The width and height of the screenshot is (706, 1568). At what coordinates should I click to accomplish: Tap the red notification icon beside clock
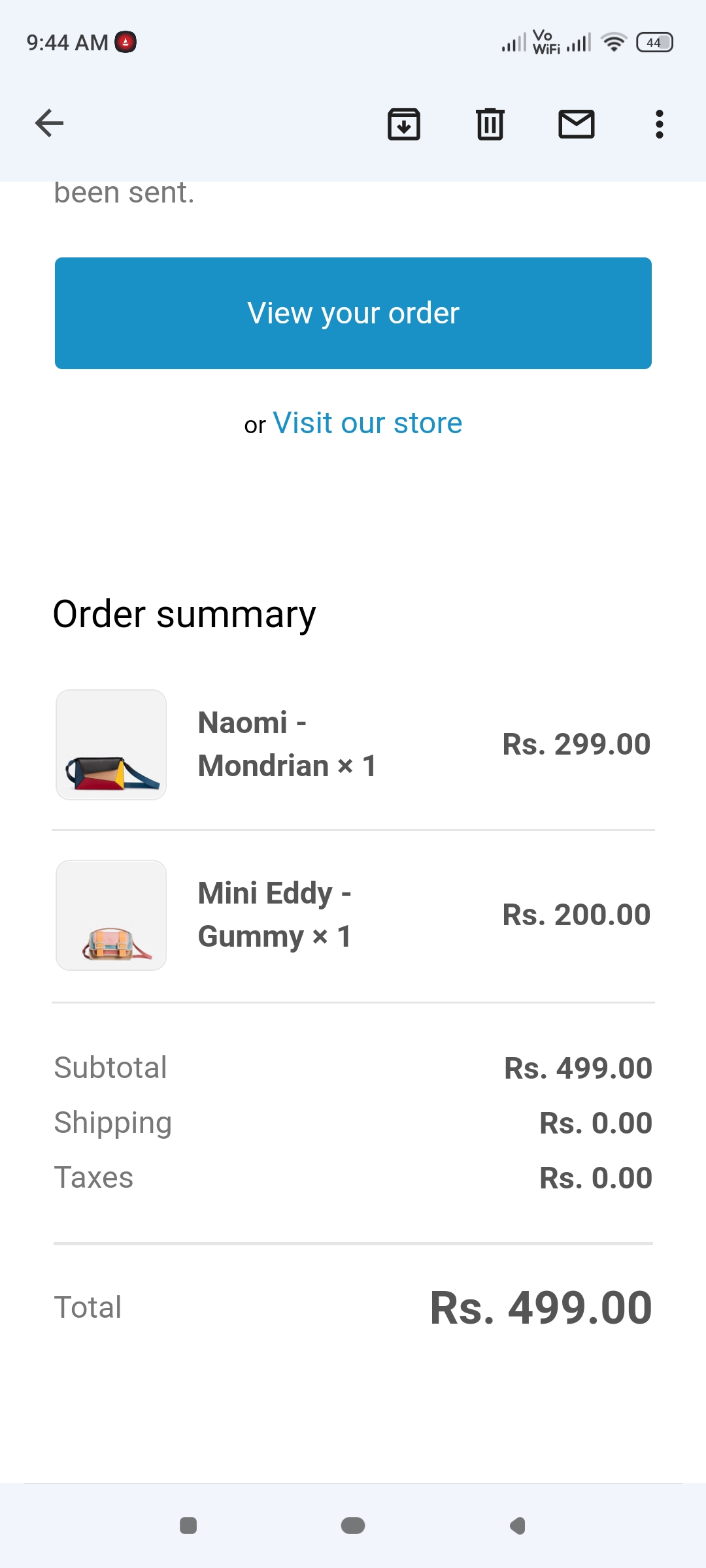[x=126, y=42]
